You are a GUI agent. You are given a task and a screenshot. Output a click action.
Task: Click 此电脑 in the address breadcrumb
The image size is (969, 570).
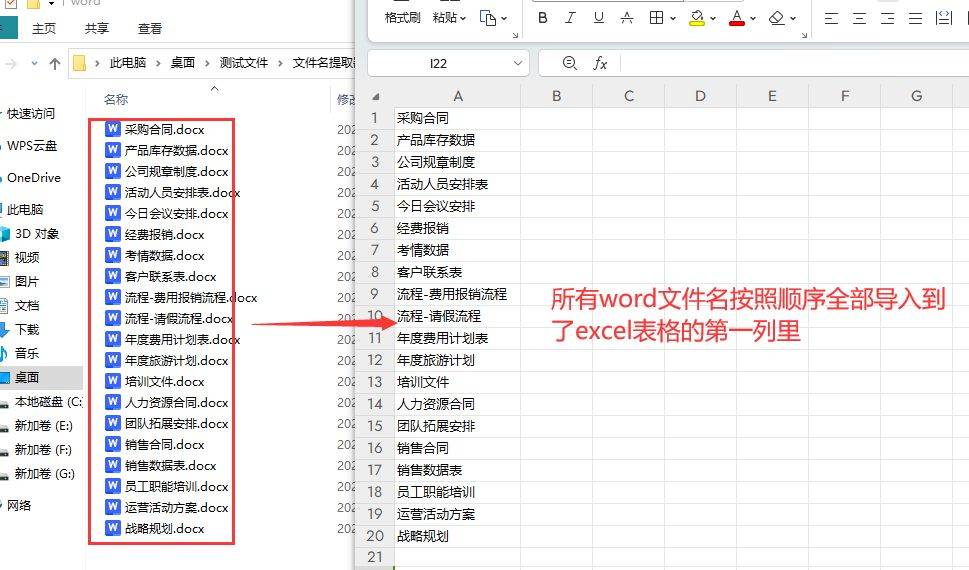pyautogui.click(x=128, y=62)
